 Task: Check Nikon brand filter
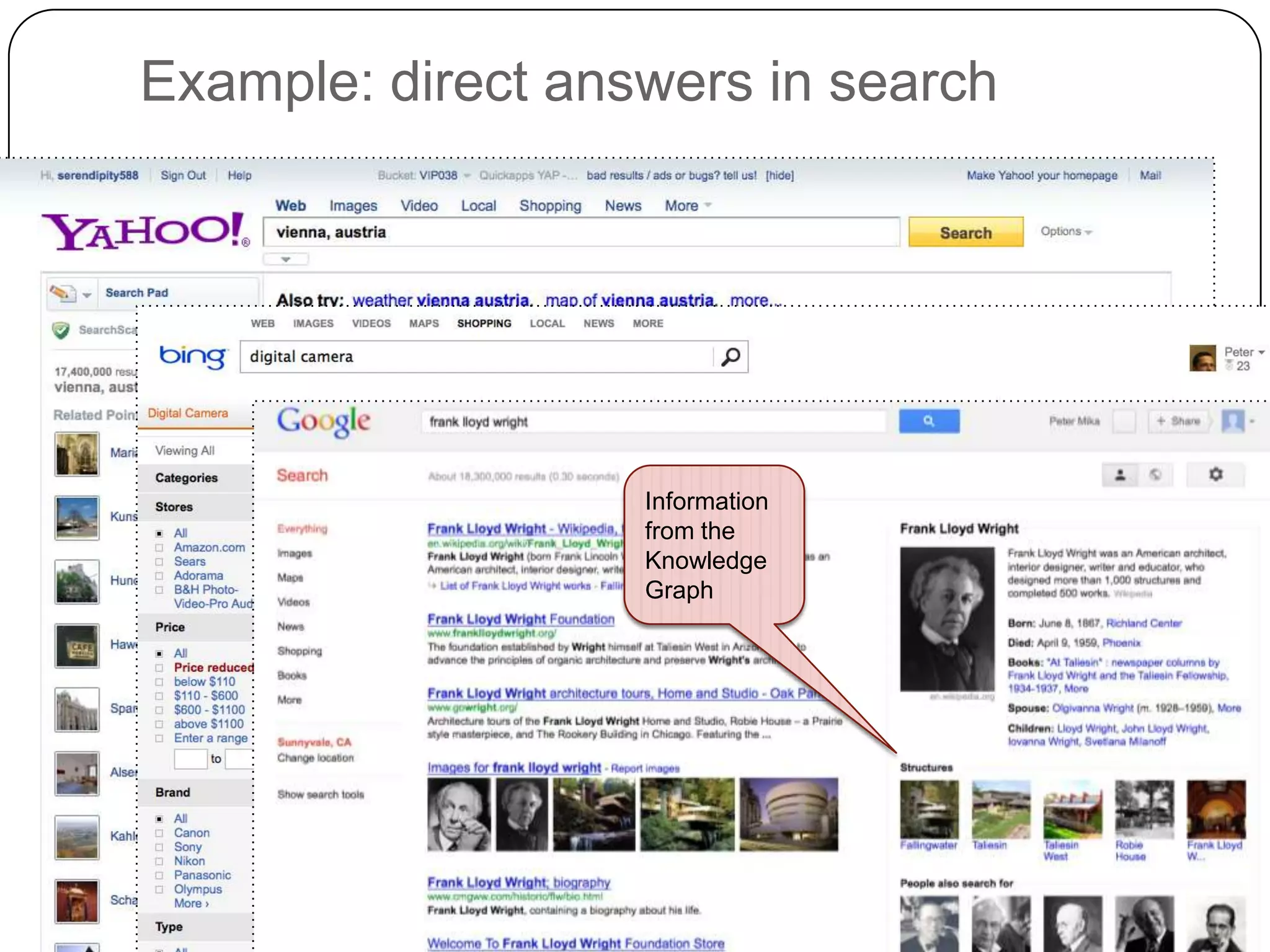tap(159, 861)
